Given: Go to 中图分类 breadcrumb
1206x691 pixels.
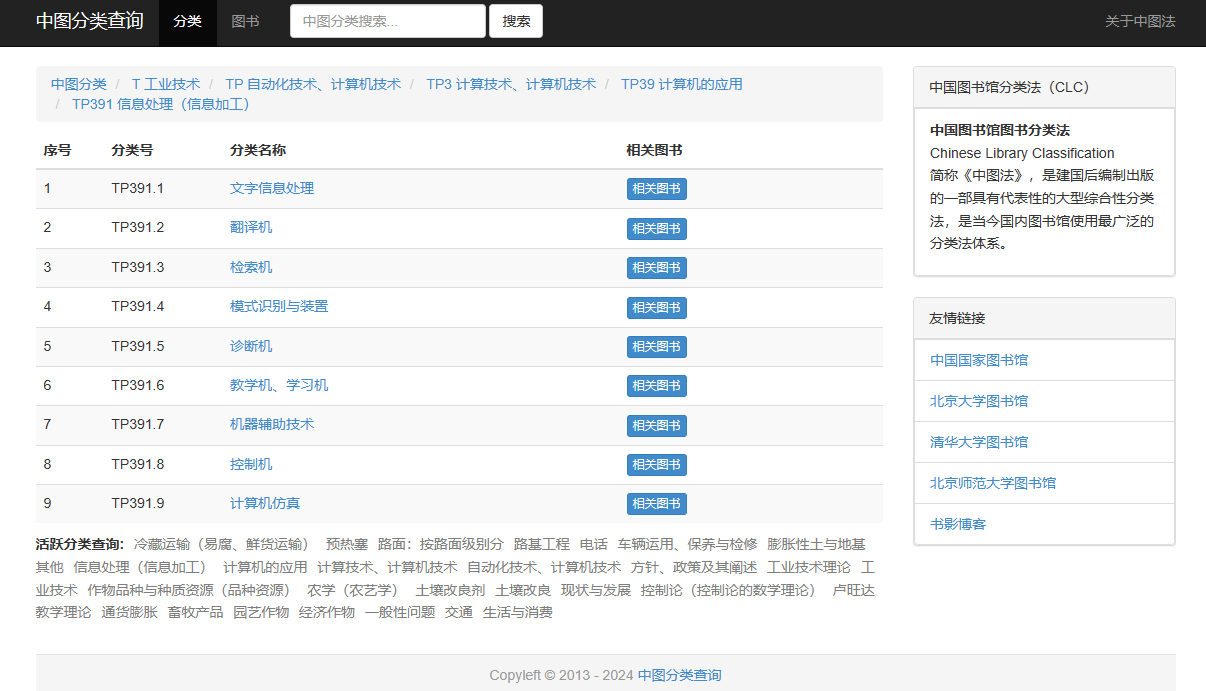Looking at the screenshot, I should coord(79,84).
